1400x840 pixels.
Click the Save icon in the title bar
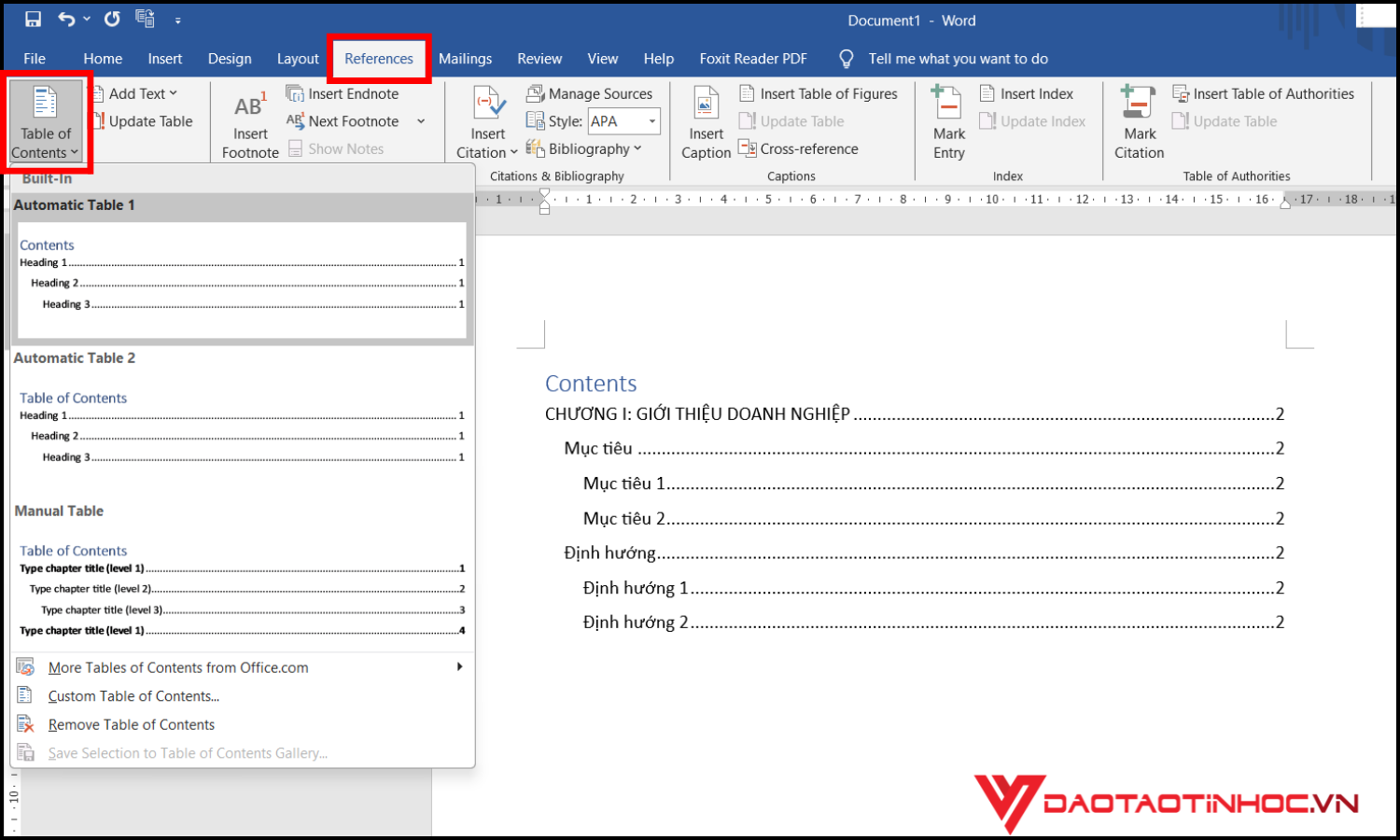click(x=33, y=20)
